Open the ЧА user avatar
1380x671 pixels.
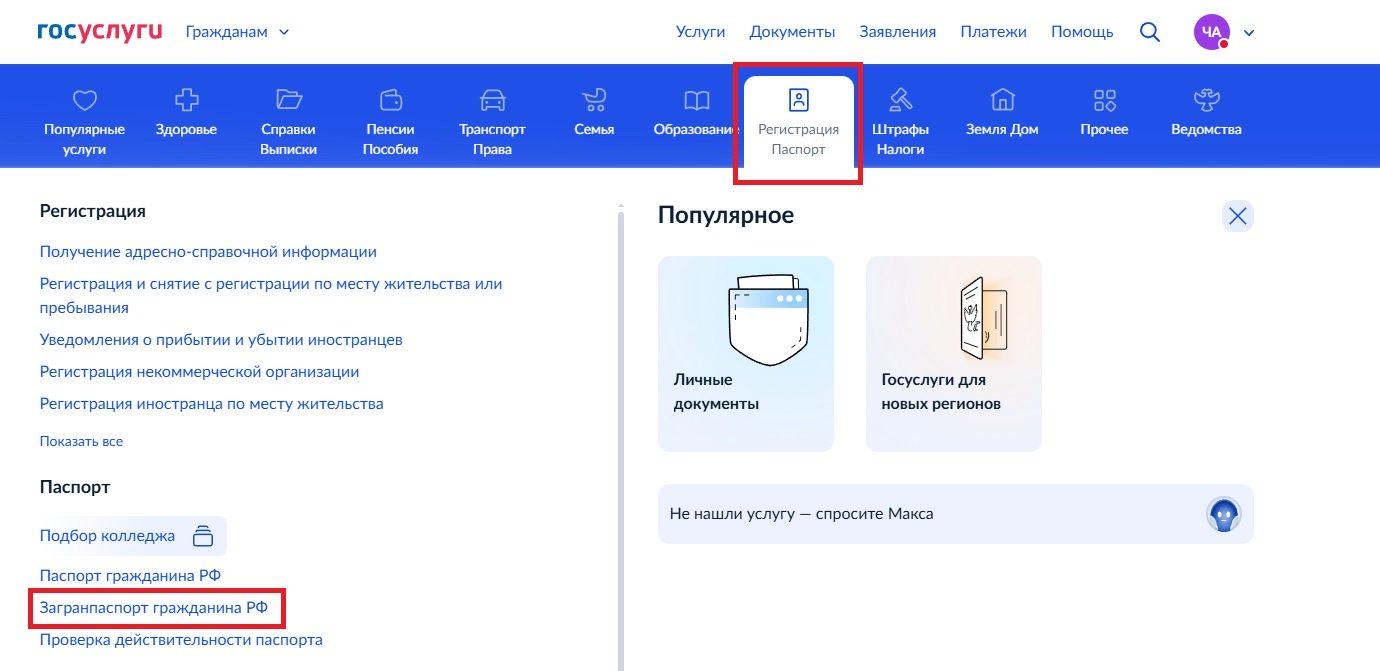pyautogui.click(x=1211, y=32)
